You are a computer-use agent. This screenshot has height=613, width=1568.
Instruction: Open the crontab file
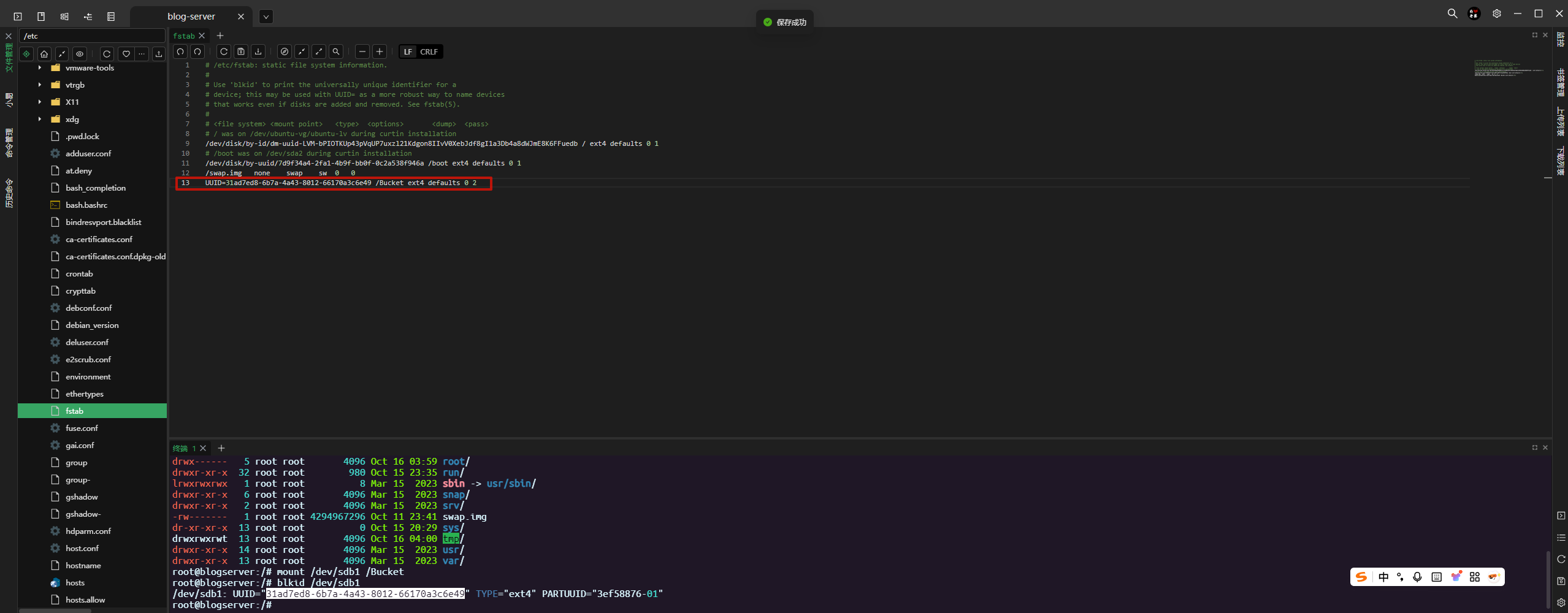(x=79, y=273)
